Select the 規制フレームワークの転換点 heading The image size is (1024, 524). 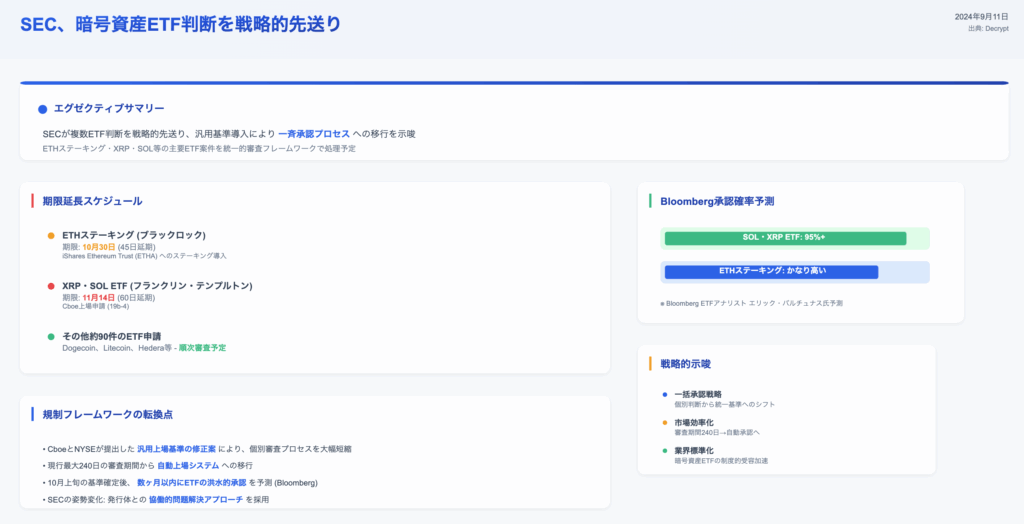[108, 414]
